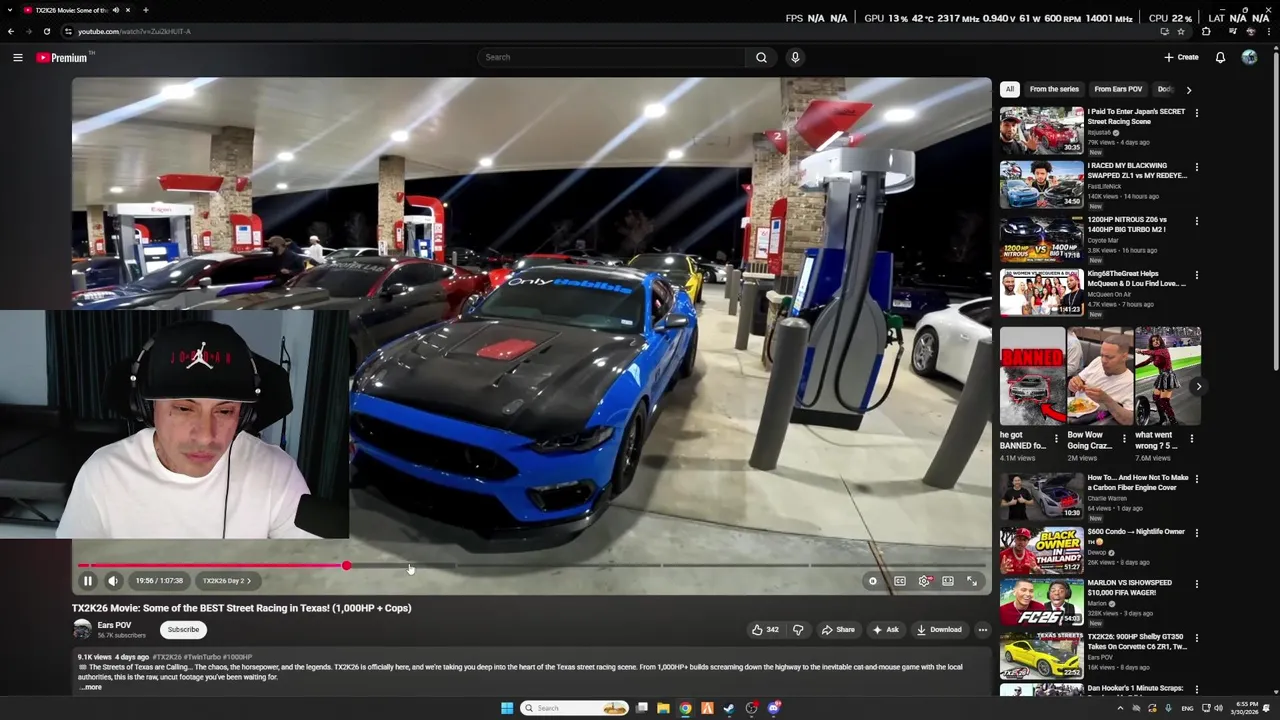Click Create button
This screenshot has height=720, width=1280.
[x=1181, y=57]
